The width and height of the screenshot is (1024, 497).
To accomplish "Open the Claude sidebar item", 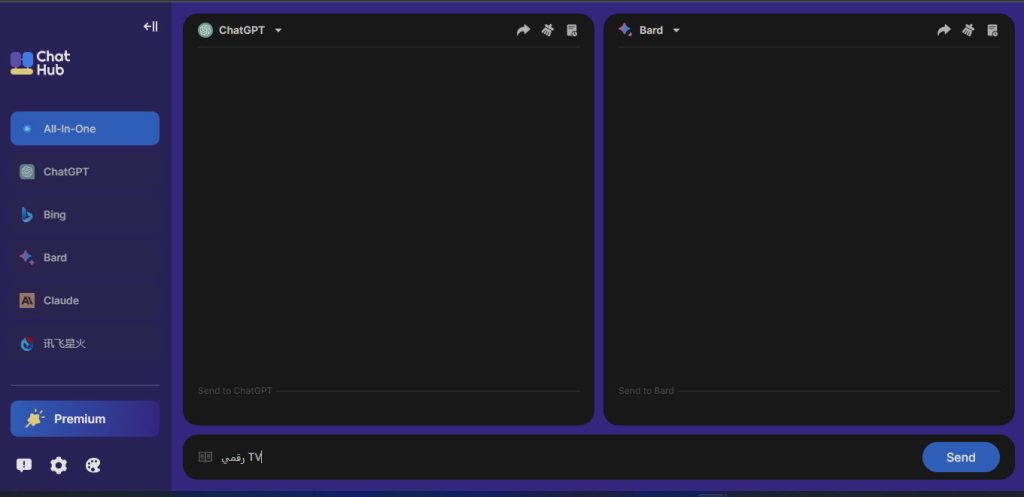I will pos(85,300).
